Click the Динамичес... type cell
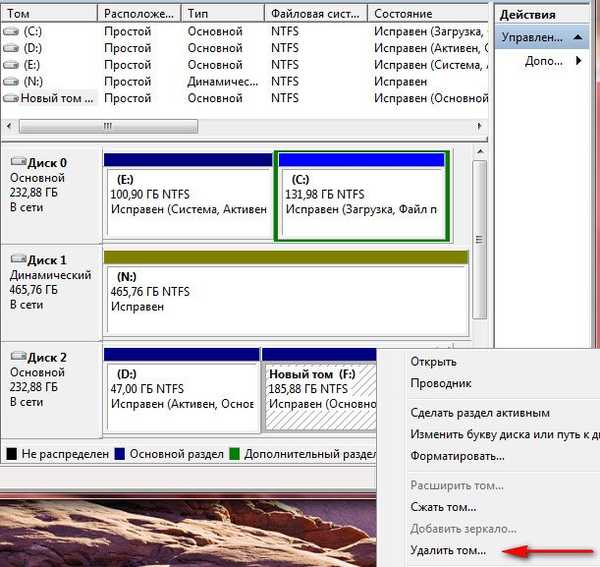The height and width of the screenshot is (567, 600). click(223, 81)
